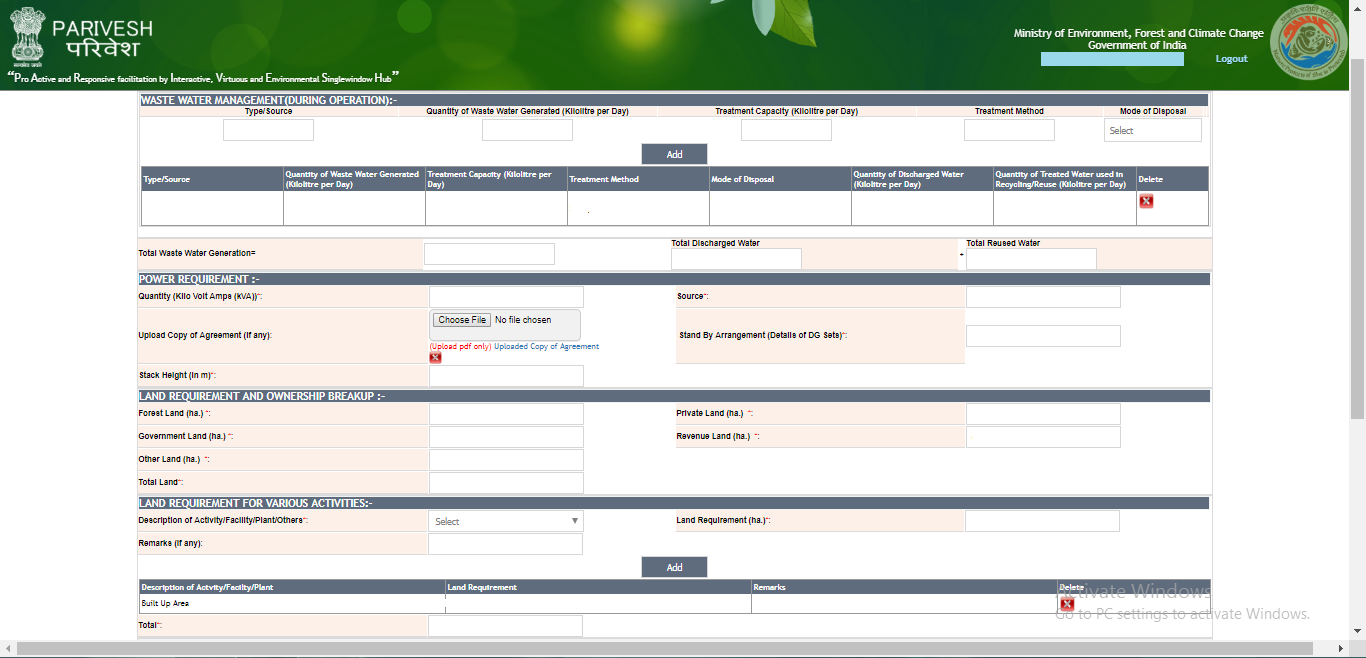Screen dimensions: 1366x658
Task: Select the Private Land (ha.) field
Action: [x=1043, y=414]
